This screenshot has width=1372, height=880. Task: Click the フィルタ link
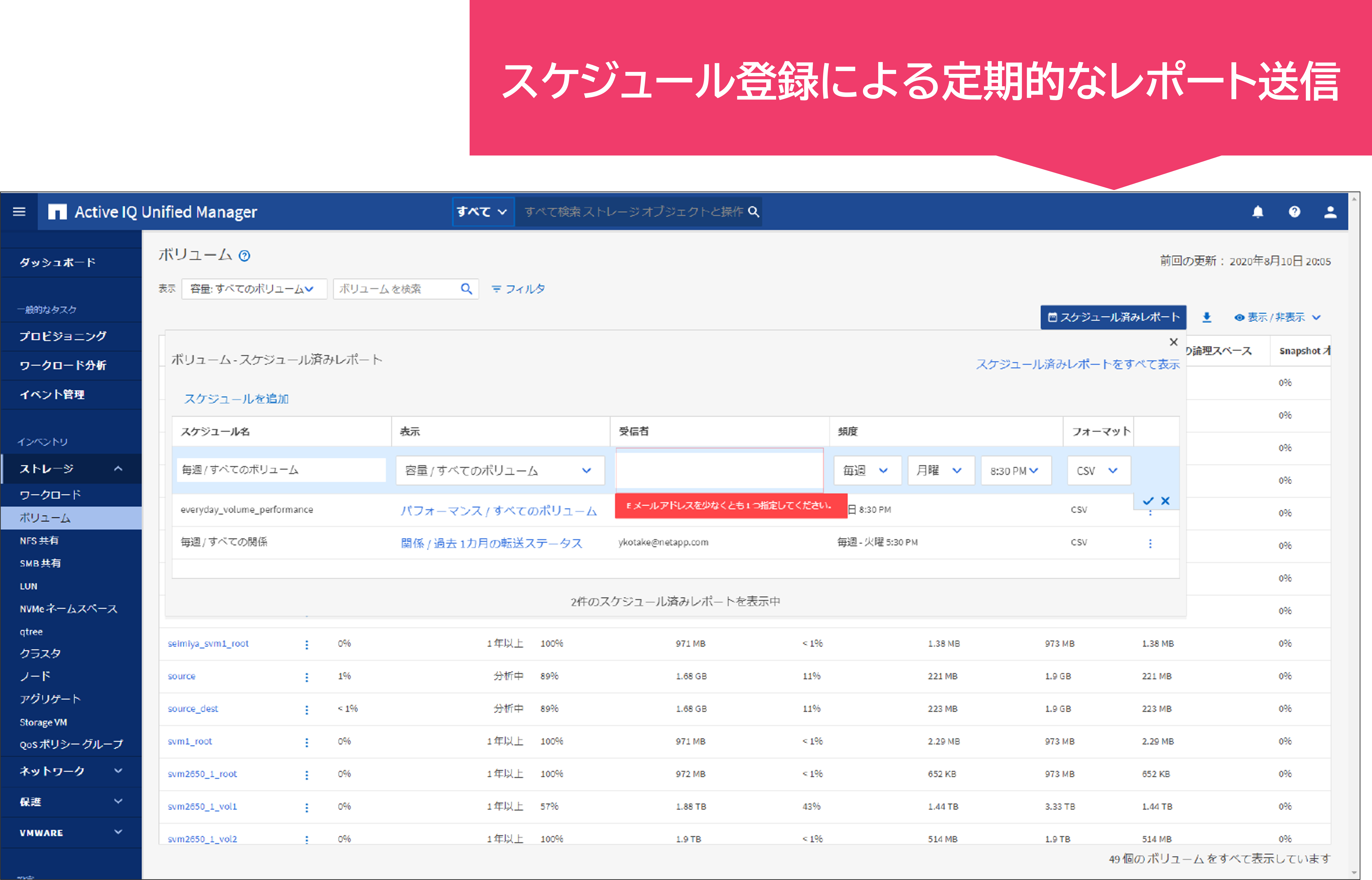point(518,289)
